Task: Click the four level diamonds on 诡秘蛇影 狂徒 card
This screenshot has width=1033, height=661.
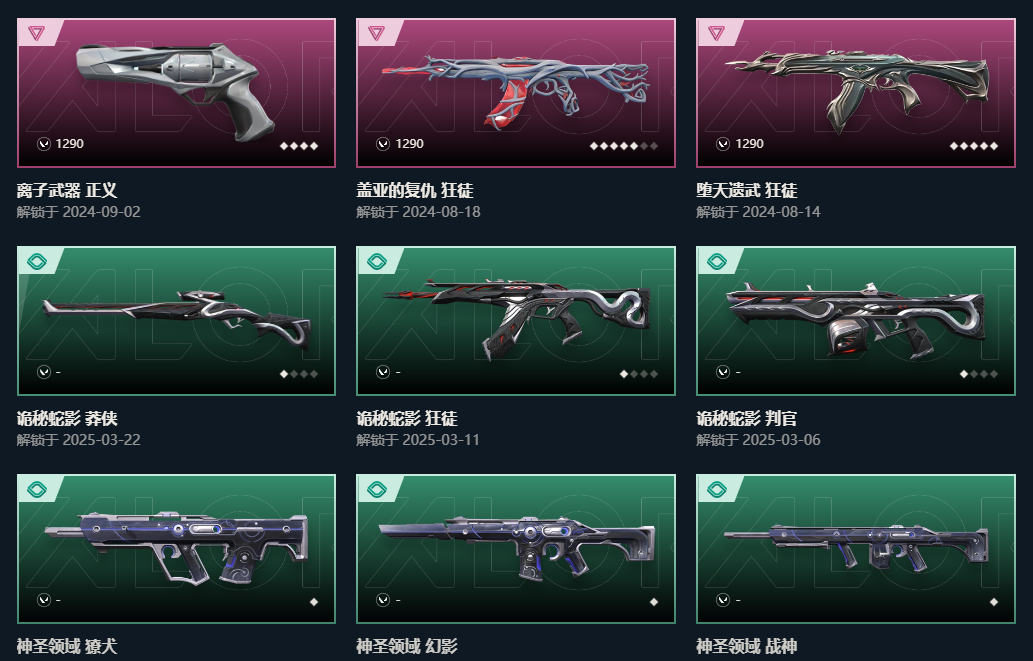Action: click(639, 374)
